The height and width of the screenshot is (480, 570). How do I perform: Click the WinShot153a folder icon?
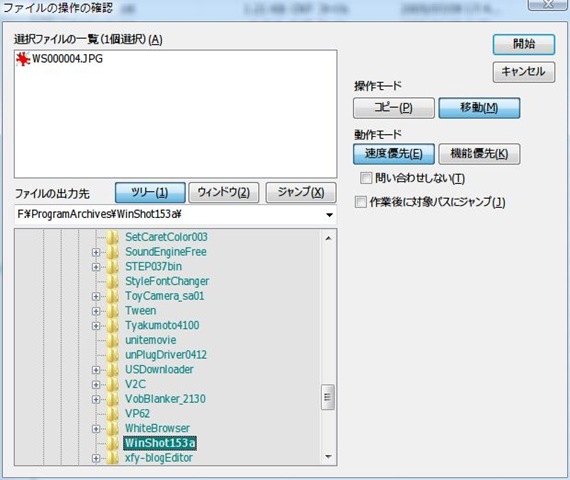pyautogui.click(x=113, y=443)
